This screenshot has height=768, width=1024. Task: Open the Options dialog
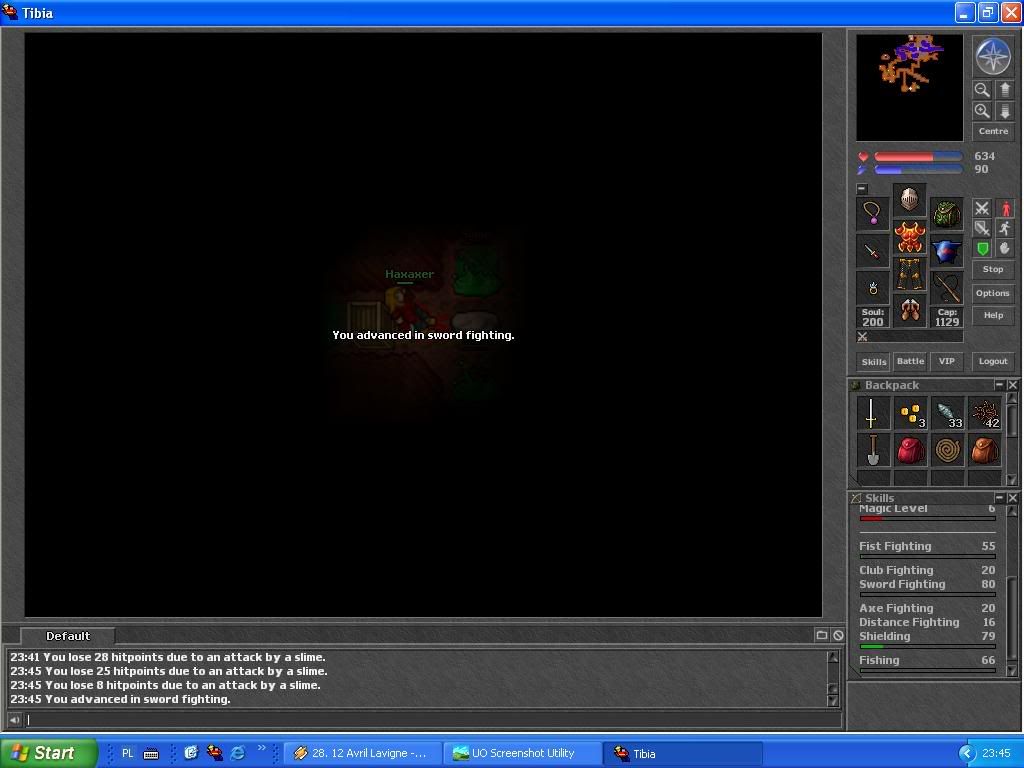click(993, 293)
